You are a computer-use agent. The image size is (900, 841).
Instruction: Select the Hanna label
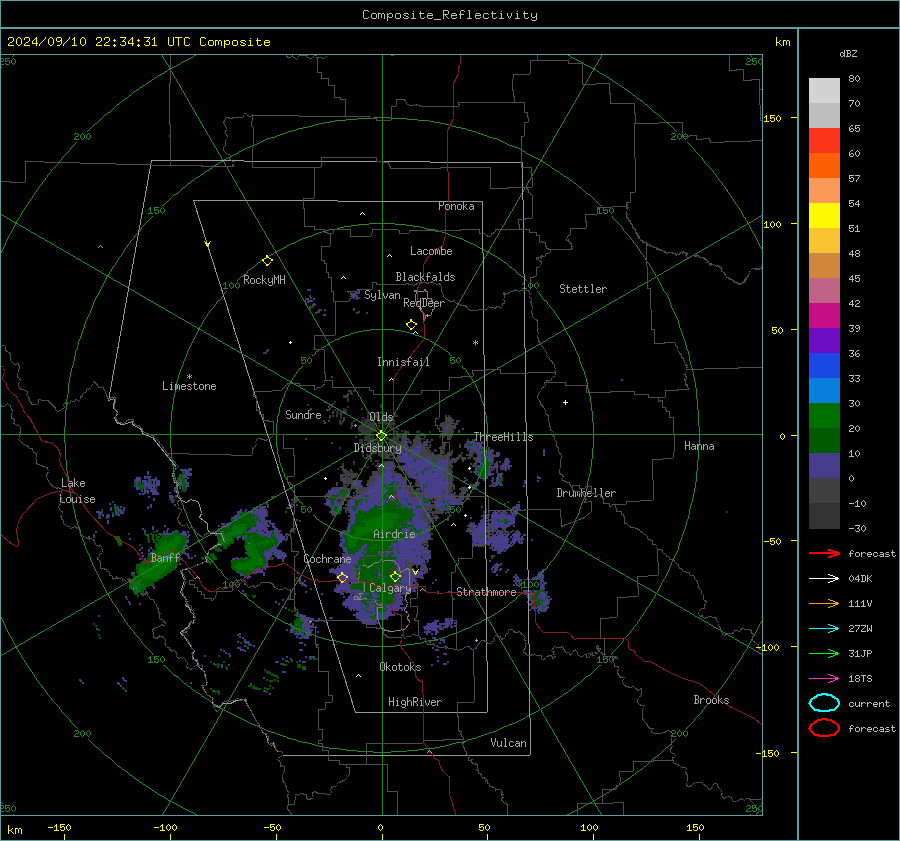[x=699, y=446]
